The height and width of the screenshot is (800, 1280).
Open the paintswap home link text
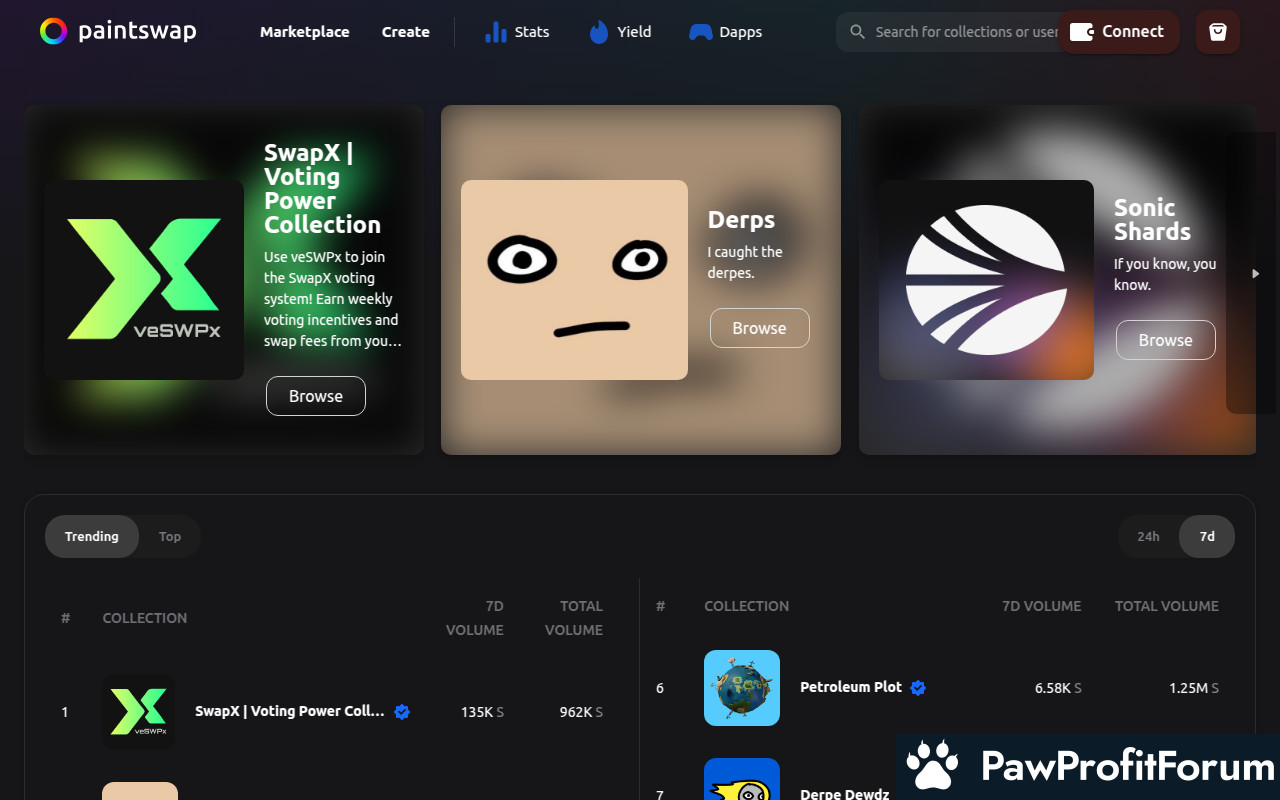click(x=138, y=31)
